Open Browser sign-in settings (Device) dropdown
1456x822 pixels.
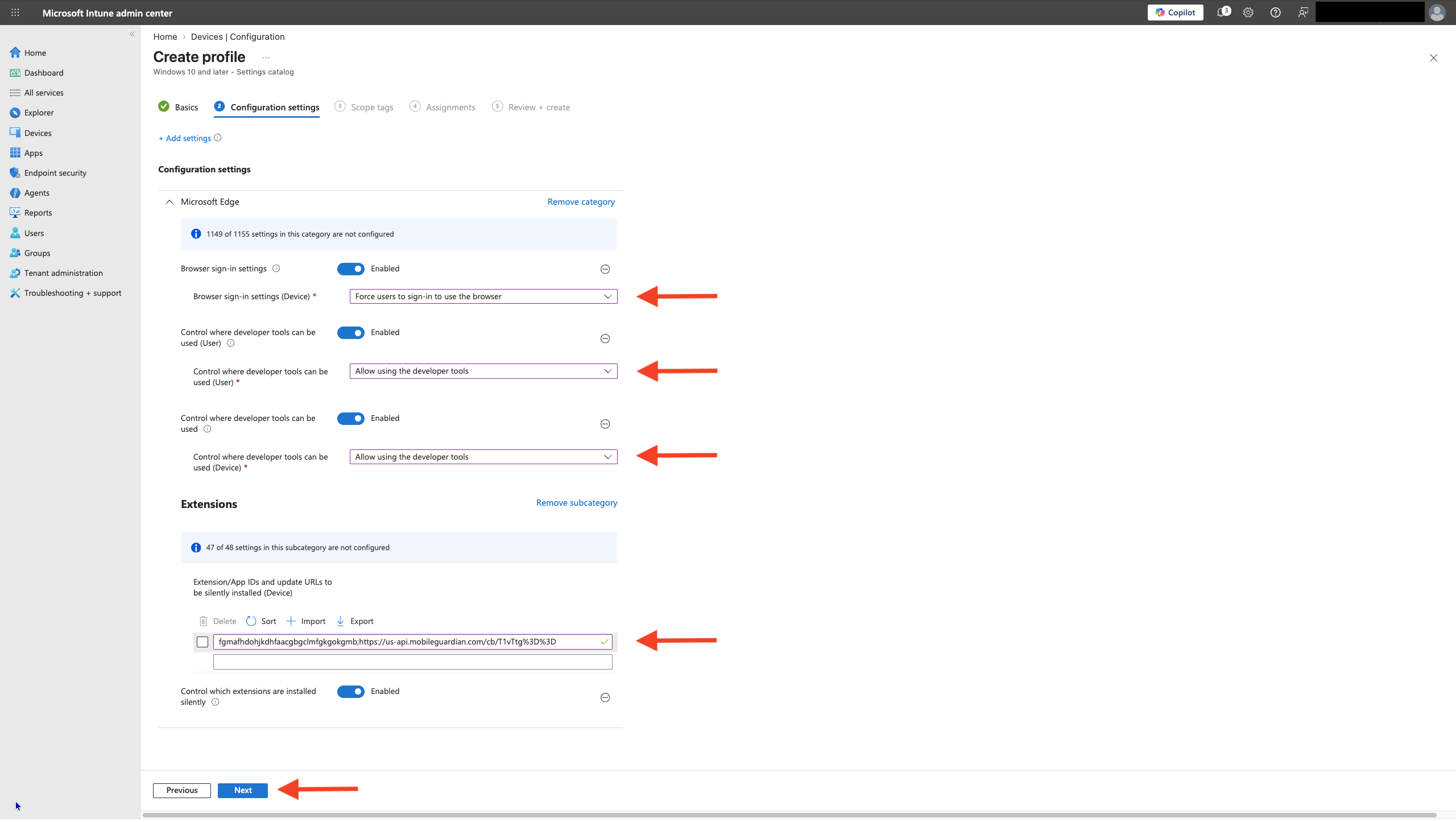pos(483,296)
